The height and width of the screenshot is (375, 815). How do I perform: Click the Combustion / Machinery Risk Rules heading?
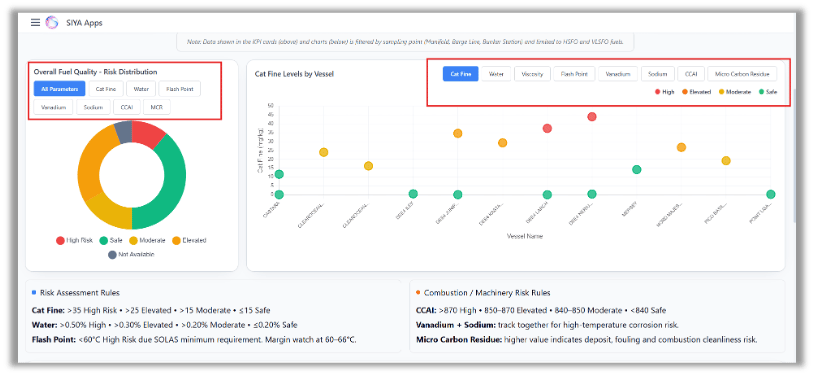click(487, 293)
